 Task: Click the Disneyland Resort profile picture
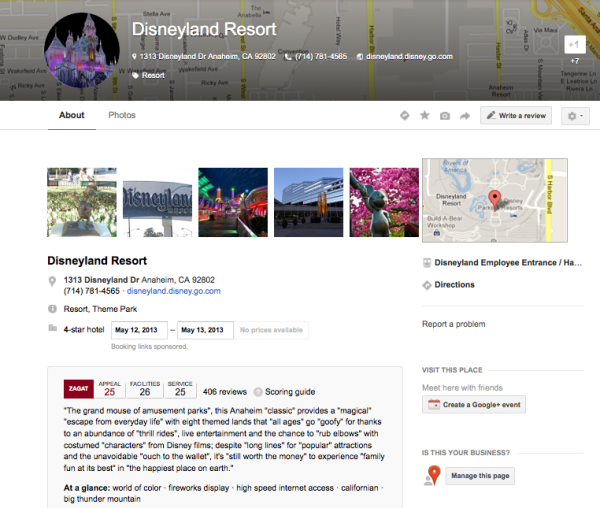[x=82, y=50]
